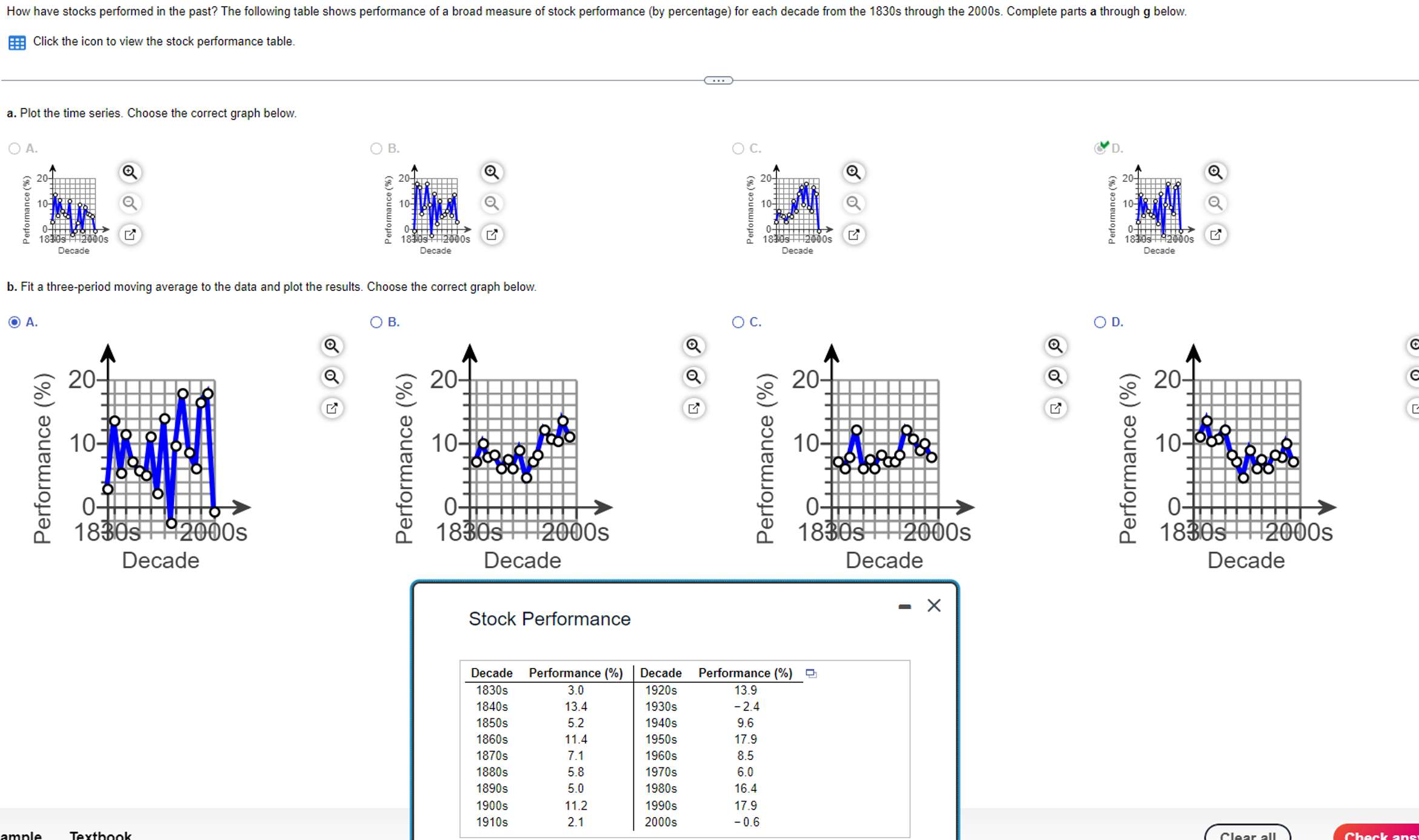This screenshot has height=840, width=1419.
Task: Zoom in on part a graph A
Action: point(130,172)
